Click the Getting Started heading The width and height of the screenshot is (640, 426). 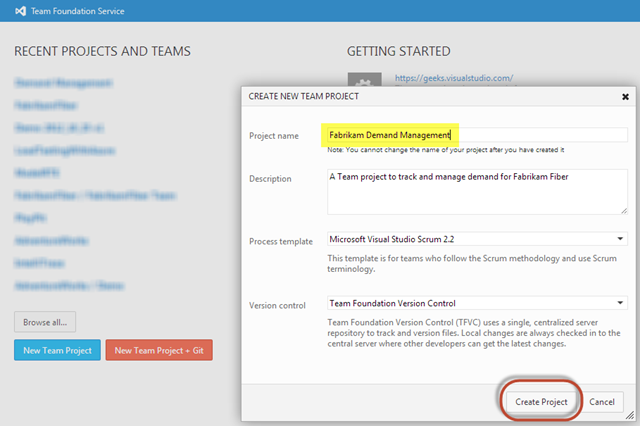[399, 51]
